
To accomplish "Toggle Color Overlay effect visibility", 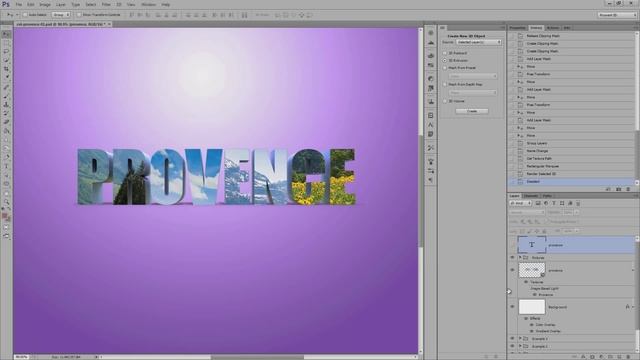I will 532,324.
